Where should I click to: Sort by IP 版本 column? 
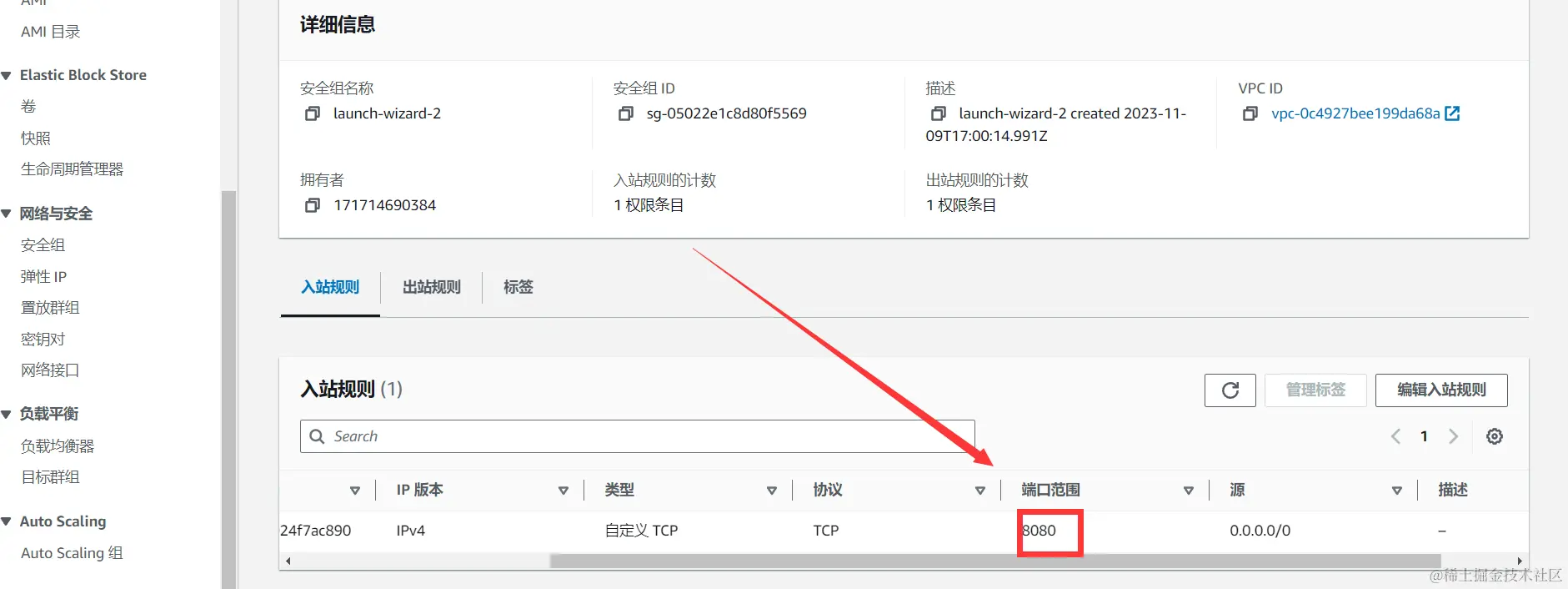coord(564,491)
